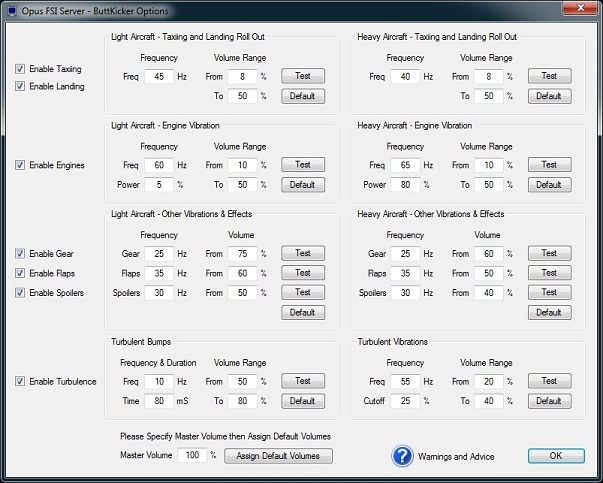Click Turbulent Vibrations To volume field
Viewport: 603px width, 483px height.
tap(489, 401)
